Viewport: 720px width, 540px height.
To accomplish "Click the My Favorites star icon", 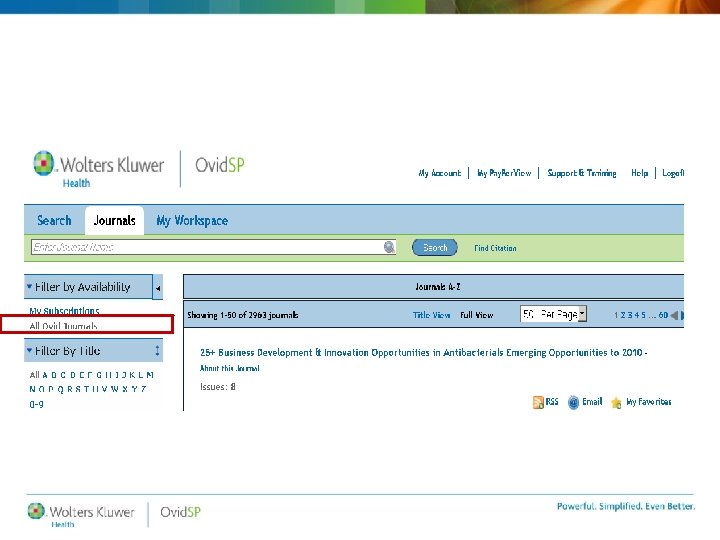I will point(616,403).
